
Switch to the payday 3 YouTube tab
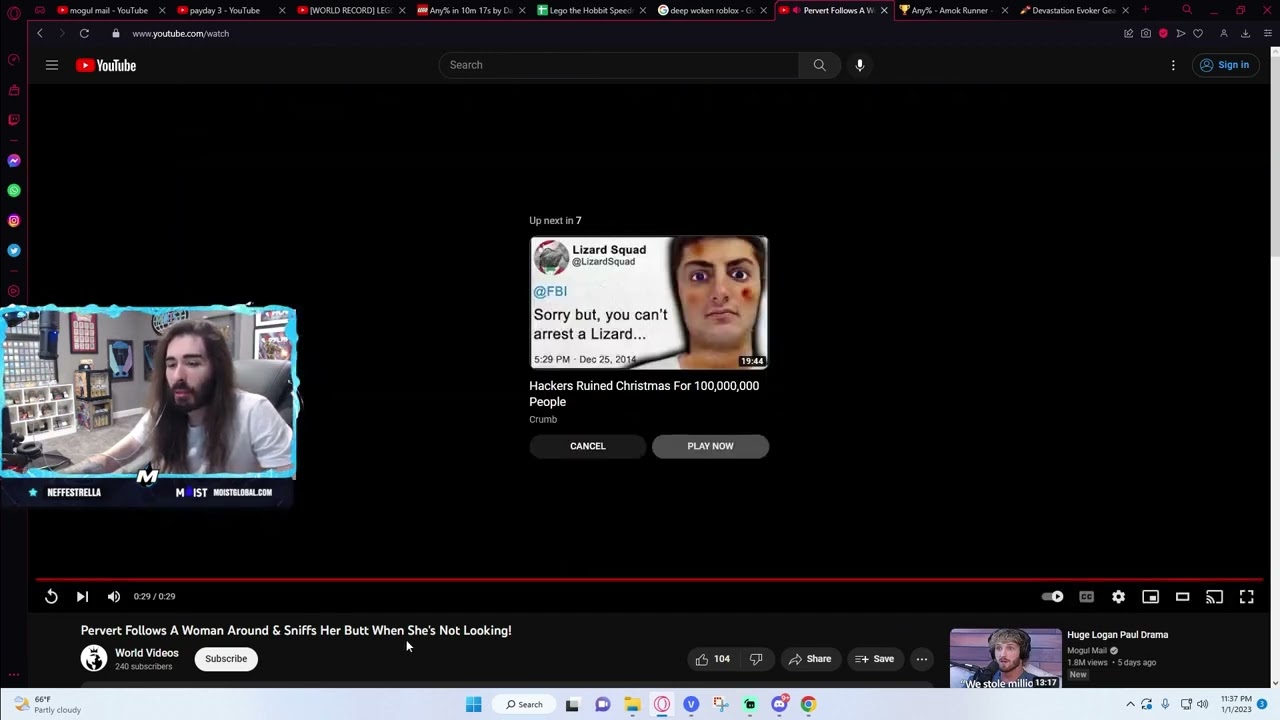click(x=224, y=10)
